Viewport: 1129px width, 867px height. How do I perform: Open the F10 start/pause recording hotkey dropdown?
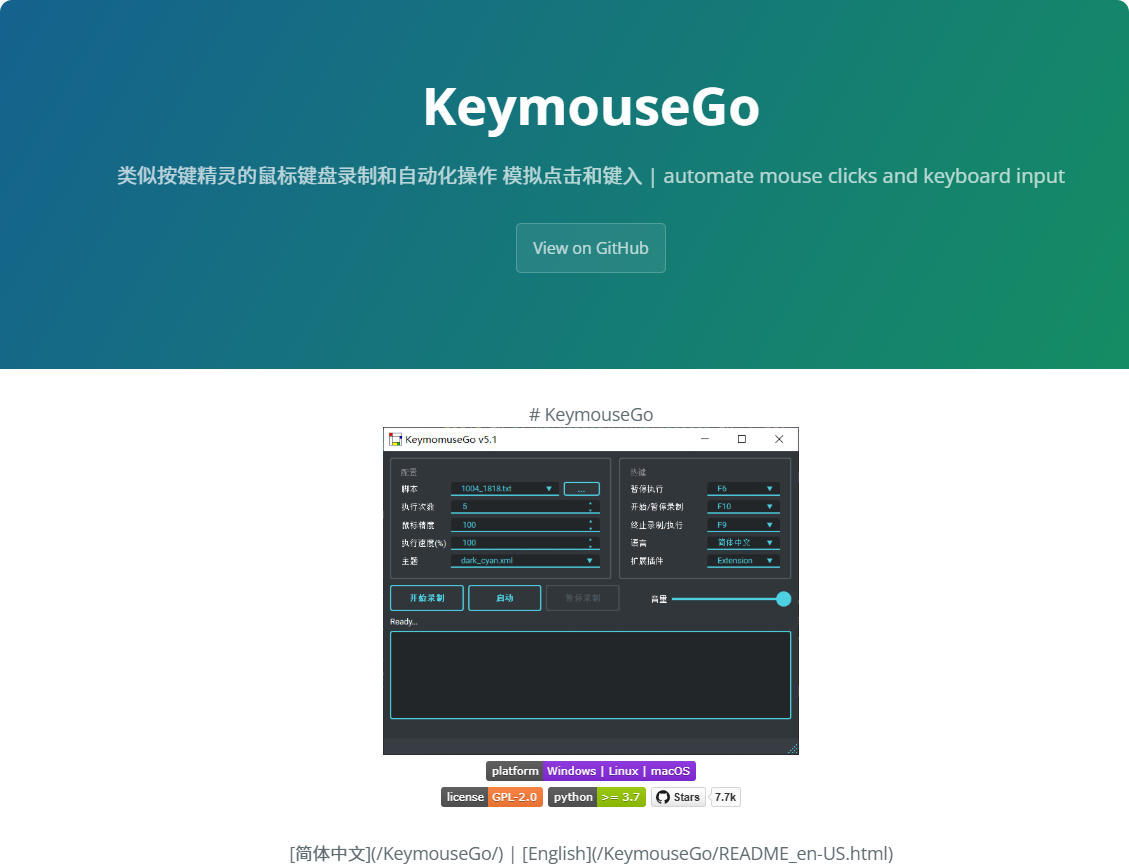point(743,507)
